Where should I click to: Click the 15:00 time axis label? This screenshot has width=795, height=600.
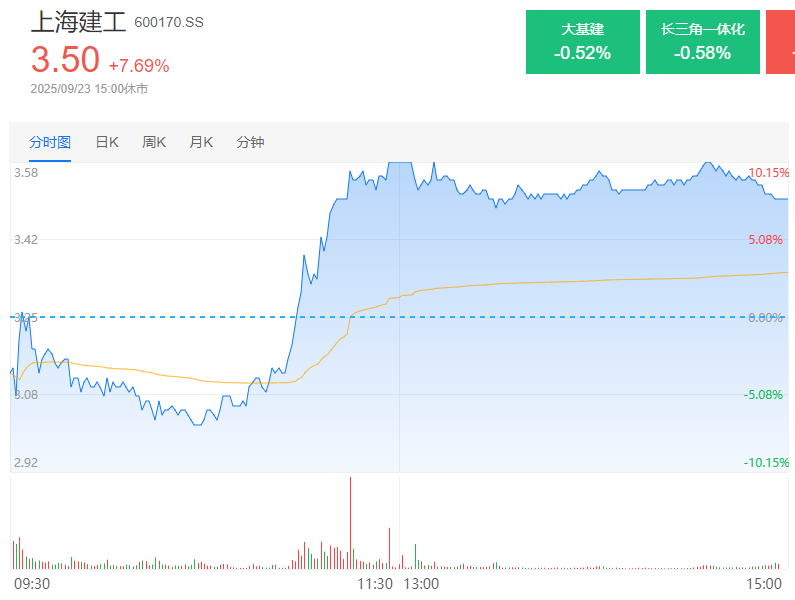click(x=764, y=583)
